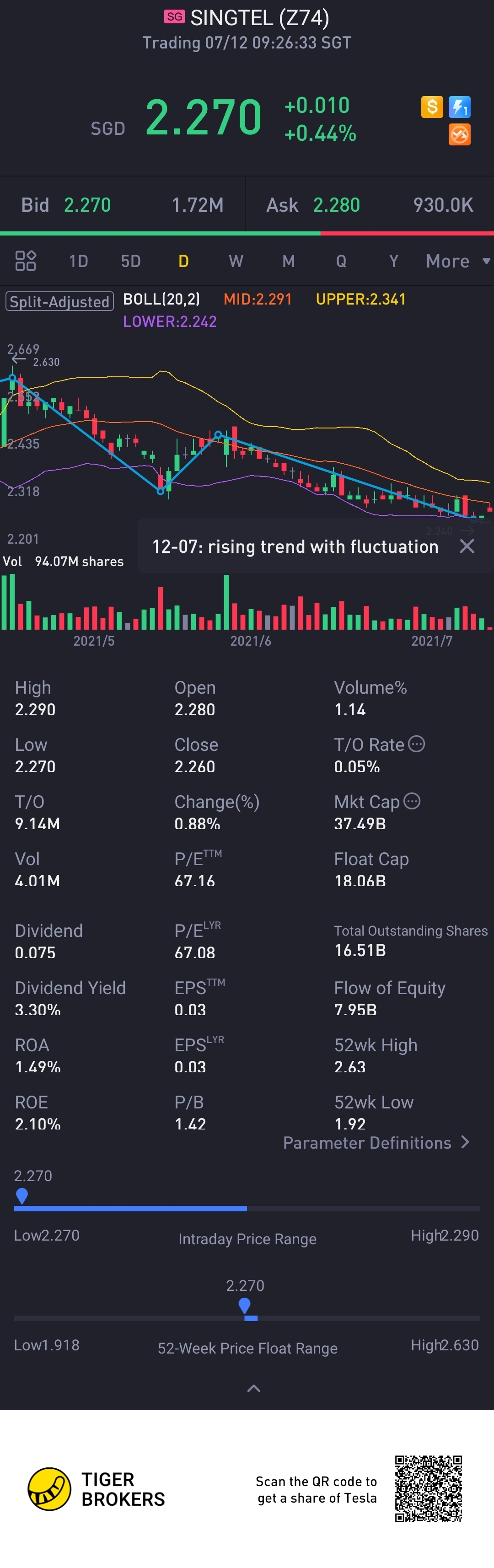This screenshot has height=1568, width=494.
Task: Select the M monthly chart tab
Action: click(x=289, y=261)
